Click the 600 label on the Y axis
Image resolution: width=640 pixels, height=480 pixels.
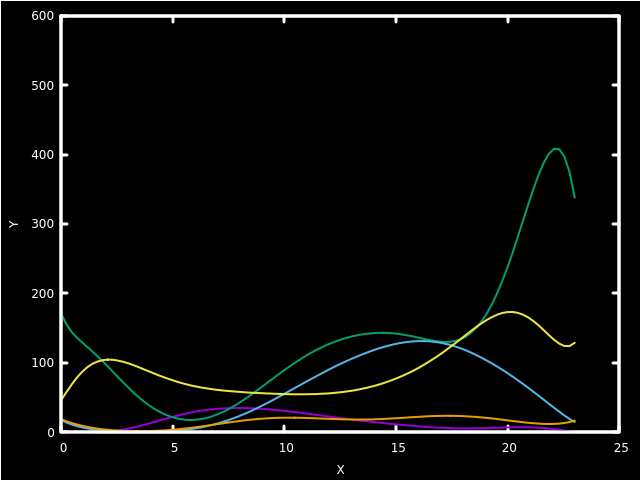(x=42, y=16)
